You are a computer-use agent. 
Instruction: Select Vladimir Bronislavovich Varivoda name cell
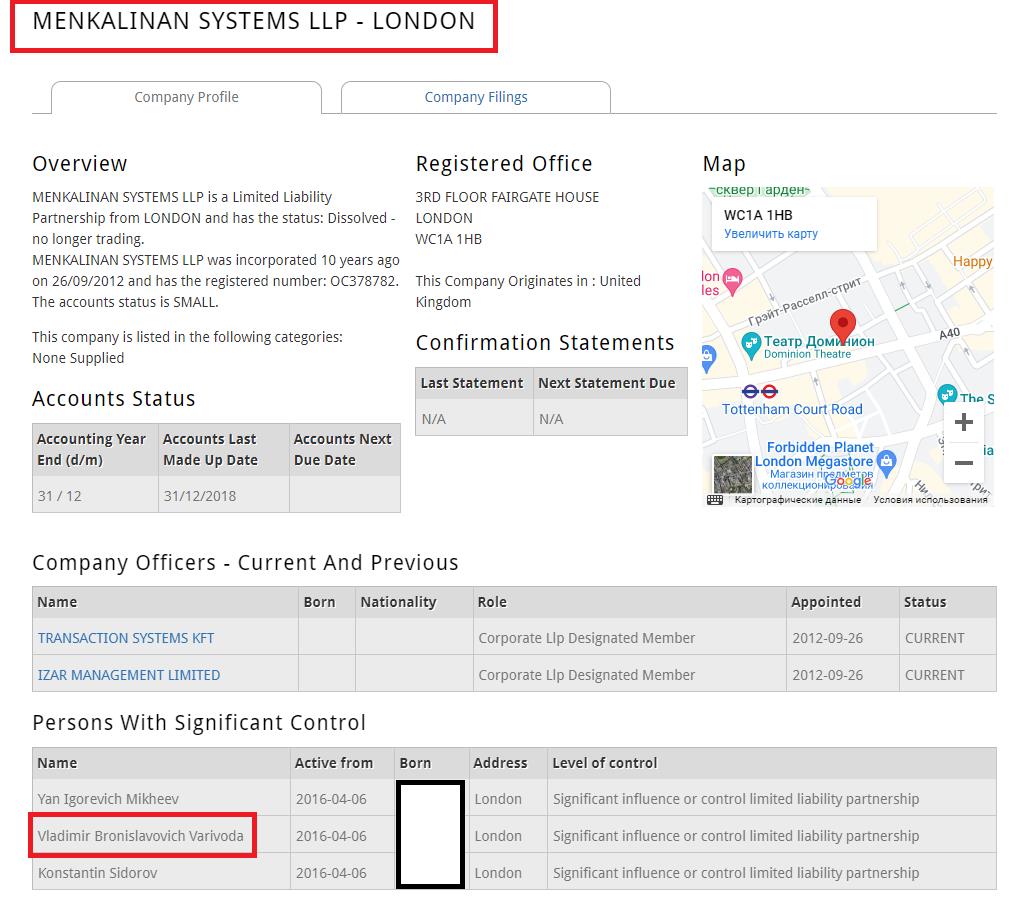pyautogui.click(x=161, y=835)
